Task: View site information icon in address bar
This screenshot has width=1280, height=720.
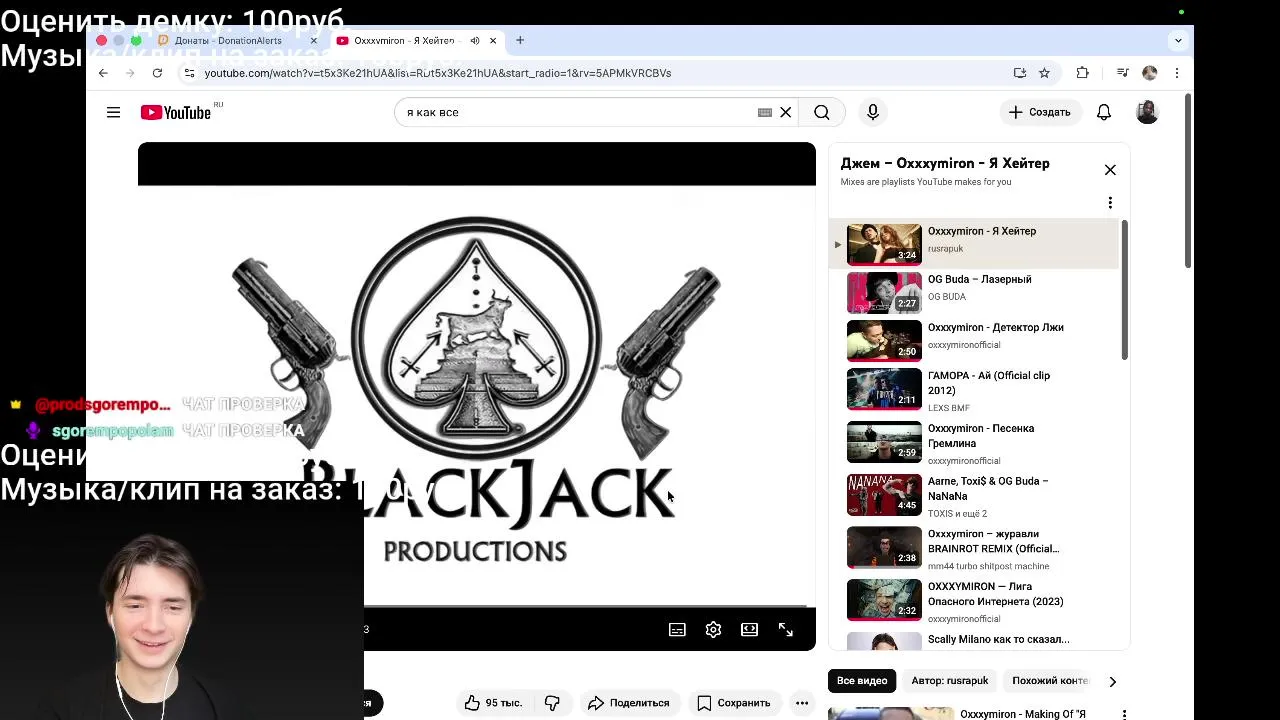Action: click(189, 73)
